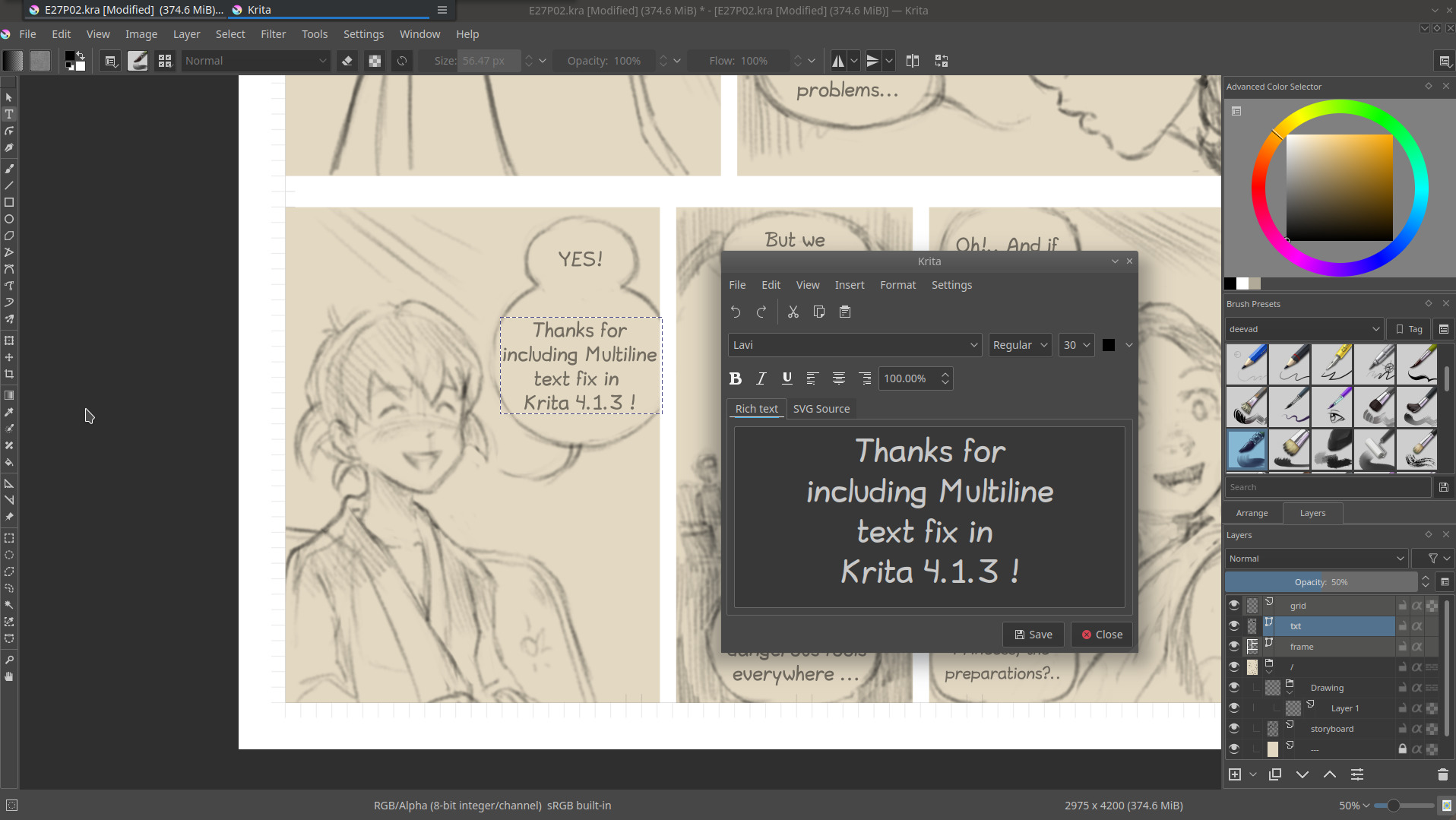Image resolution: width=1456 pixels, height=820 pixels.
Task: Open the Lavi font family dropdown
Action: point(854,345)
